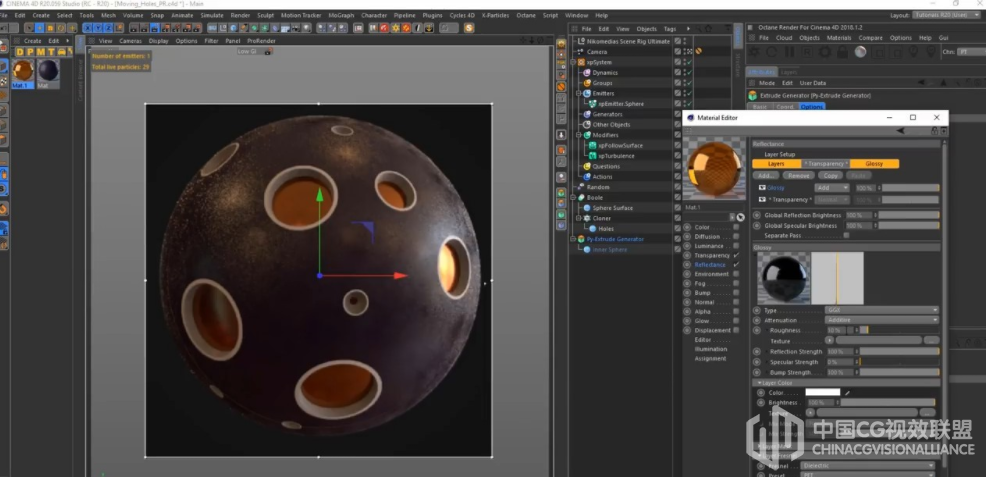986x477 pixels.
Task: Open the Layout Tutorials R20 dropdown
Action: pos(947,15)
